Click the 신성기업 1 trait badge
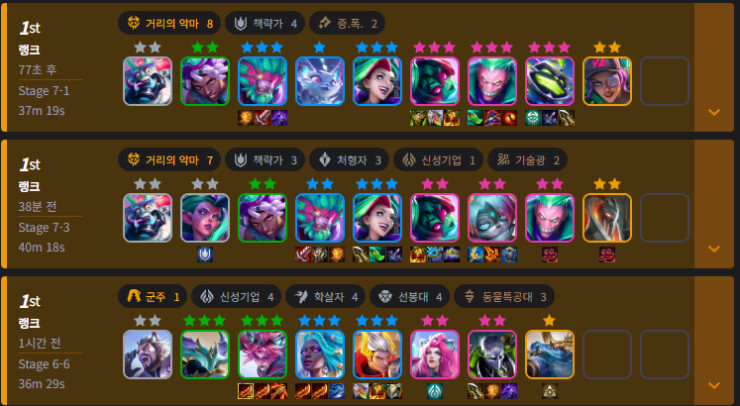The width and height of the screenshot is (740, 406). pyautogui.click(x=438, y=160)
